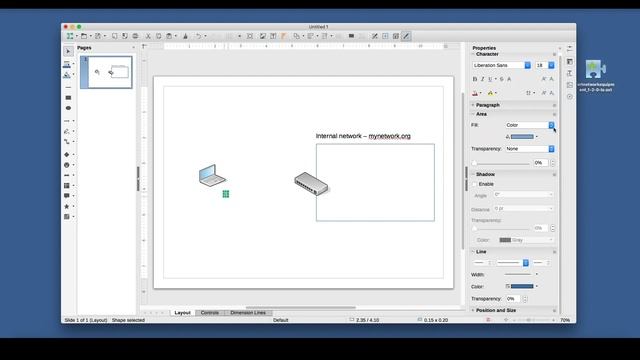Collapse the Shadow section

473,174
